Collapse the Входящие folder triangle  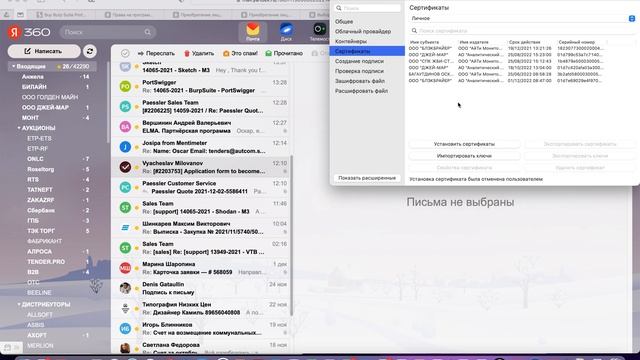13,66
